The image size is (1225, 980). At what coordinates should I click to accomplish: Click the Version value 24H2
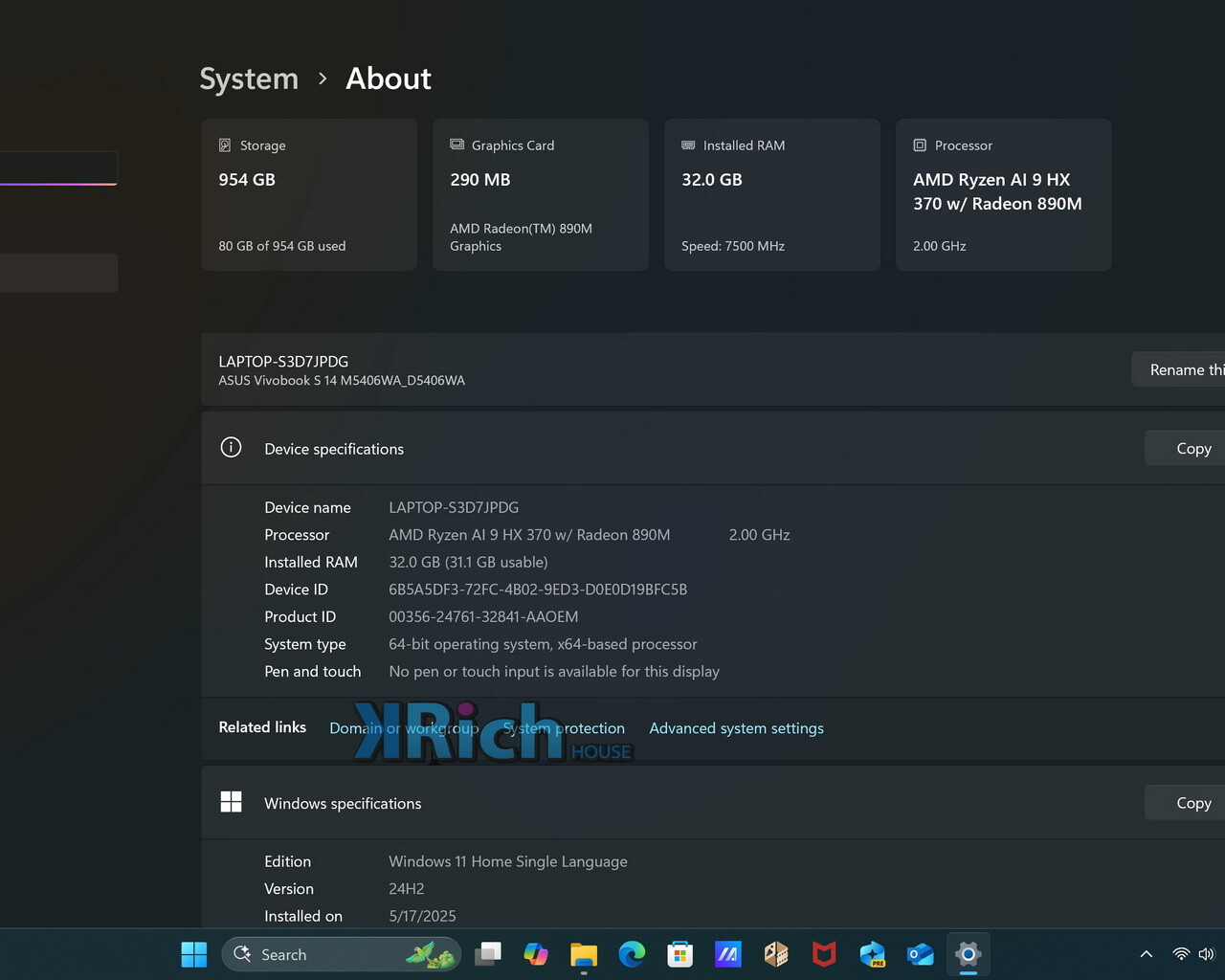click(406, 889)
